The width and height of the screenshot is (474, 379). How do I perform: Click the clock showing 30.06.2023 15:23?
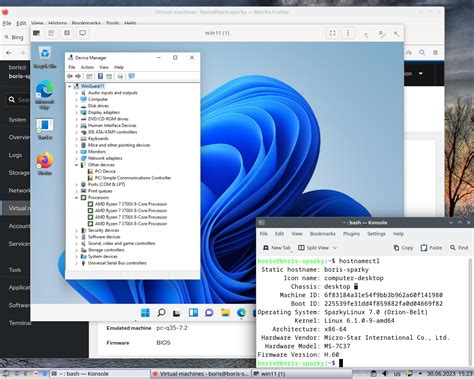click(x=449, y=374)
